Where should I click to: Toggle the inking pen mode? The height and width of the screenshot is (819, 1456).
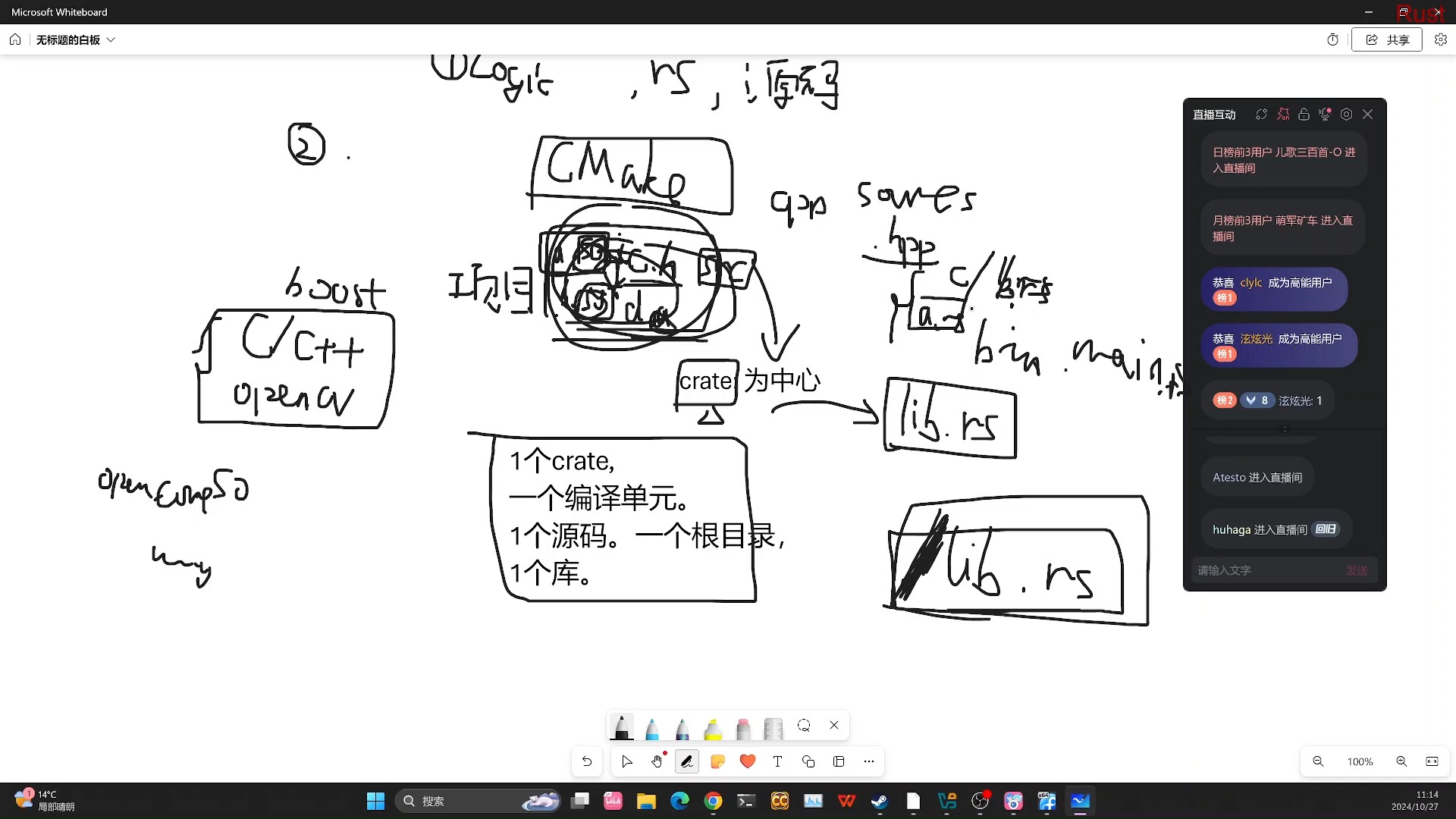[x=687, y=761]
